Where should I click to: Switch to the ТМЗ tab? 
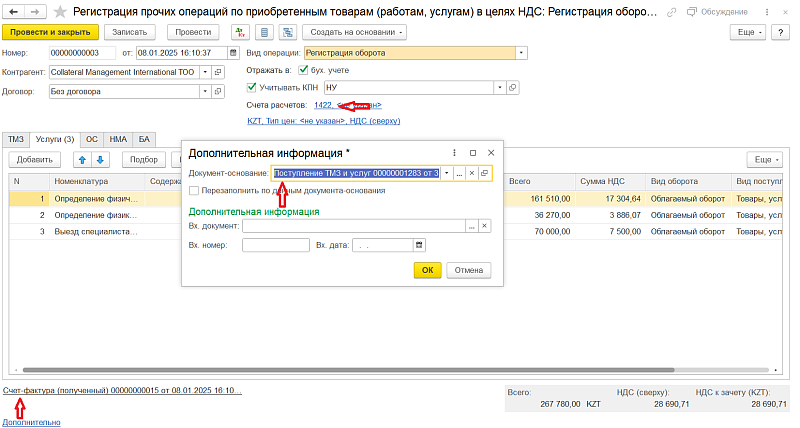pos(16,139)
